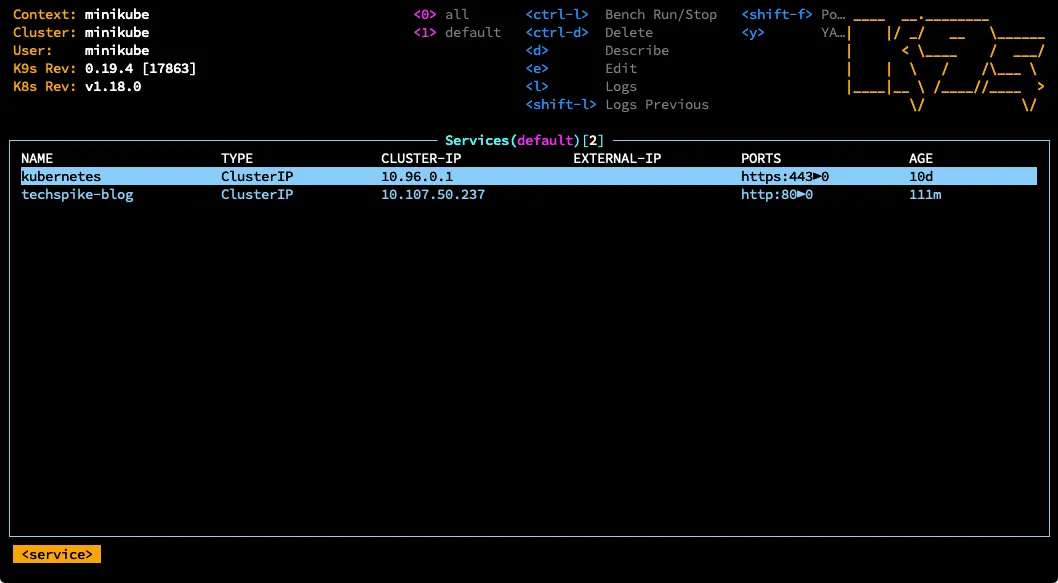Viewport: 1058px width, 583px height.
Task: Click the <e> Edit shortcut hint
Action: 581,68
